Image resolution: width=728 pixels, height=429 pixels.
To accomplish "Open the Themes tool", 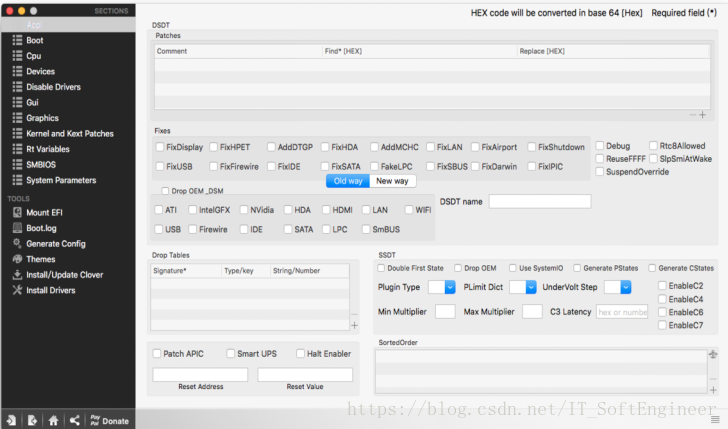I will tap(40, 259).
